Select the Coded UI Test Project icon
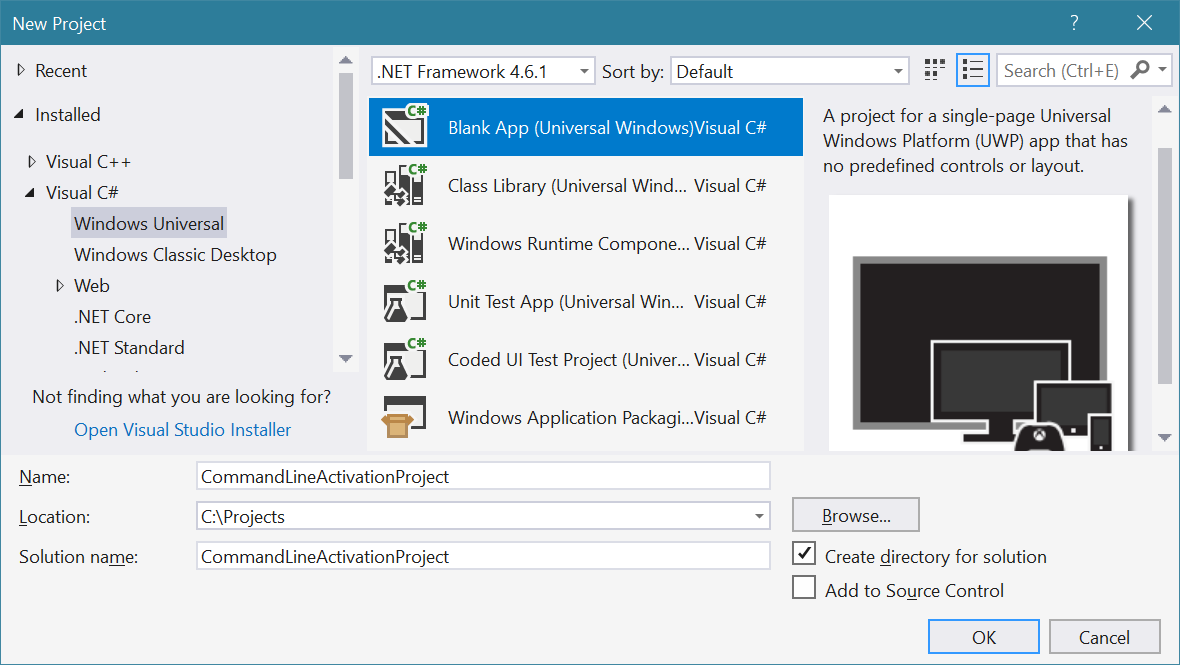1180x665 pixels. click(x=405, y=359)
